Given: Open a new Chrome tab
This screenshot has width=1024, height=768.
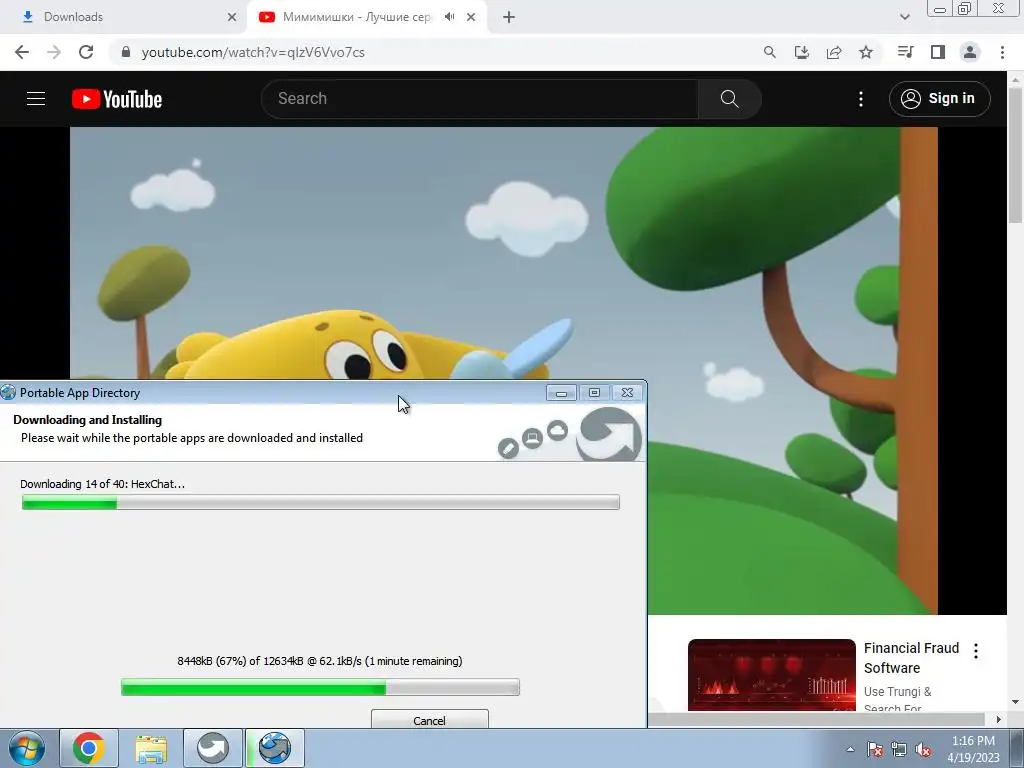Looking at the screenshot, I should coord(509,17).
